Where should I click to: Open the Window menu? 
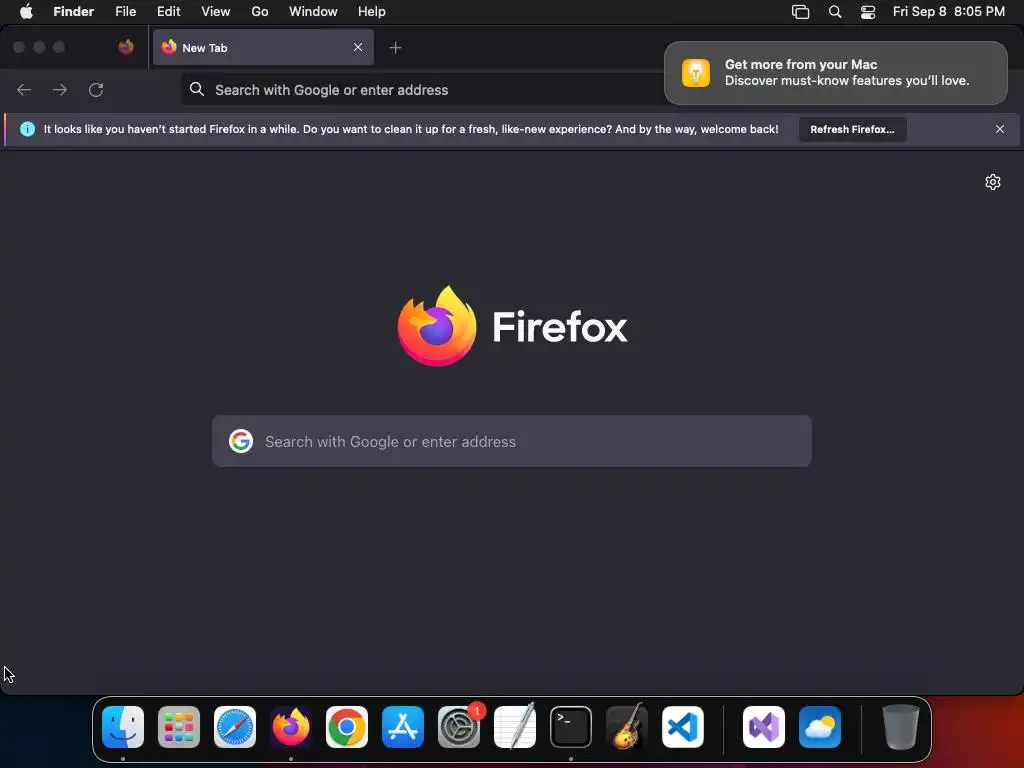(x=313, y=11)
